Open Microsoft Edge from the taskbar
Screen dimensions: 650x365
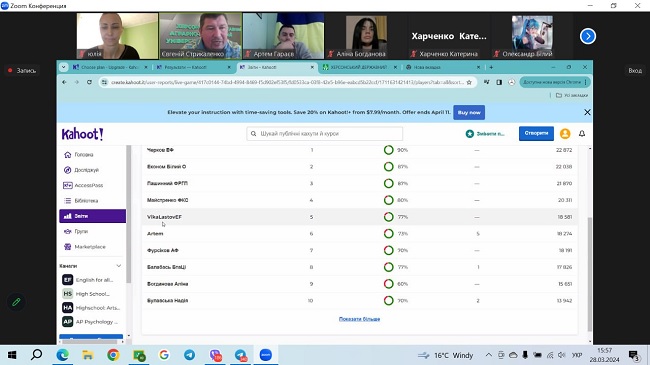pyautogui.click(x=63, y=355)
